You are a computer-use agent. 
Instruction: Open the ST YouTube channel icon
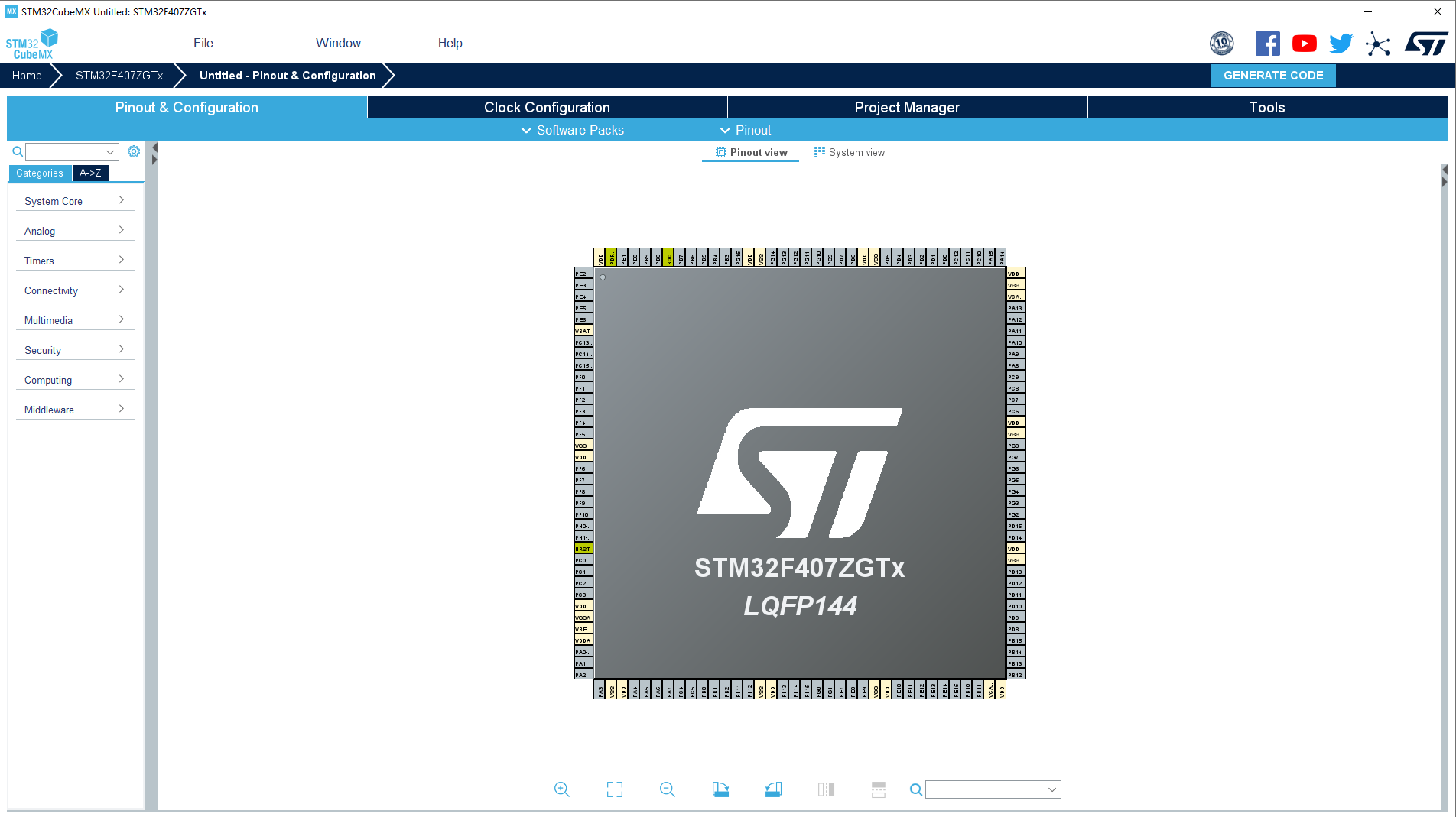[x=1305, y=44]
